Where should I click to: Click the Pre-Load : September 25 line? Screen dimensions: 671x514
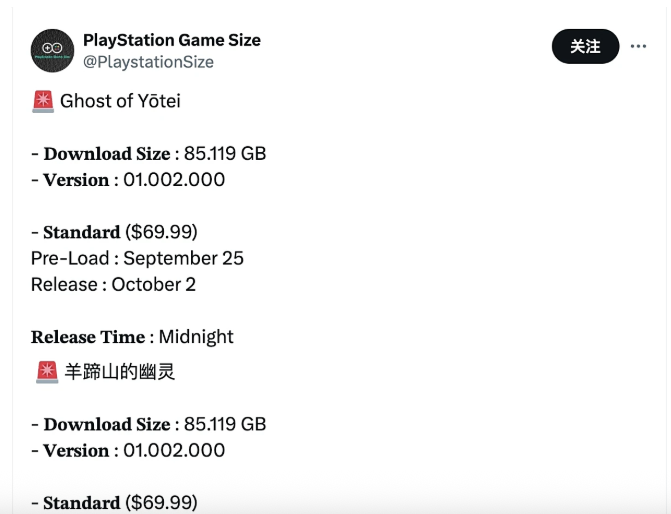tap(137, 258)
